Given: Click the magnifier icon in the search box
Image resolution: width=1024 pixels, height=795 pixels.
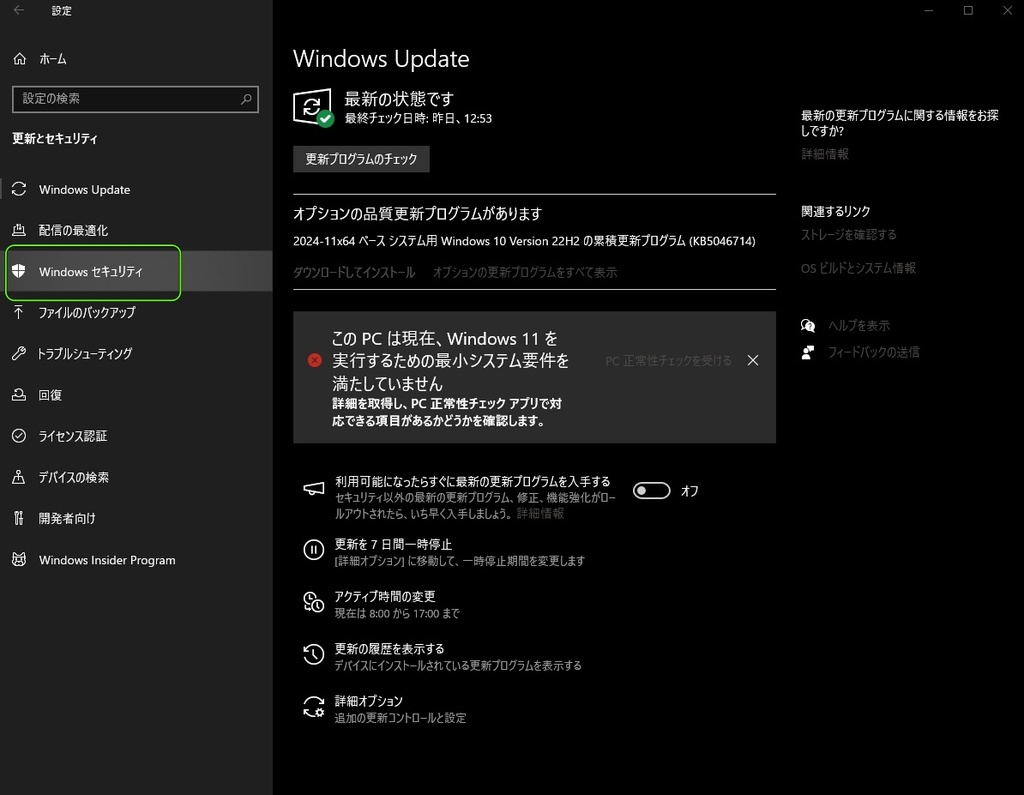Looking at the screenshot, I should click(246, 99).
